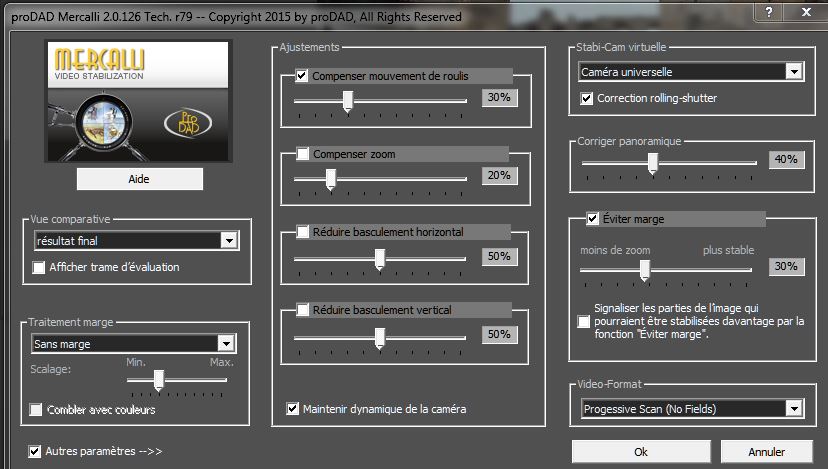Uncheck the Autres paramètres checkbox

[34, 451]
